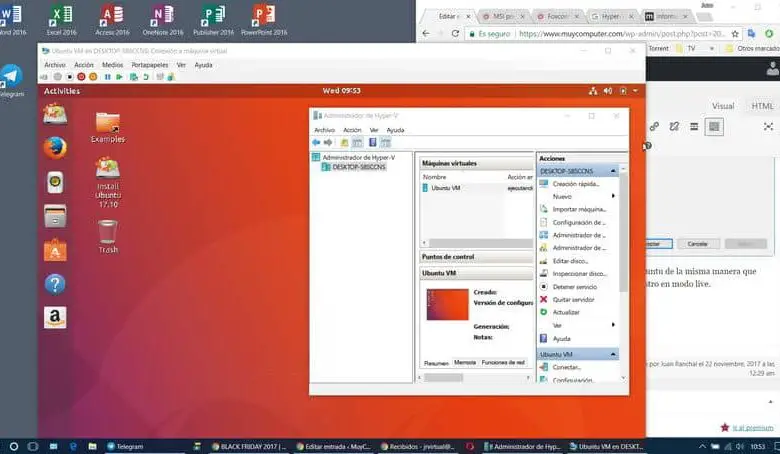Open the Help question mark icon in Ubuntu dock
This screenshot has width=780, height=454.
coord(55,284)
